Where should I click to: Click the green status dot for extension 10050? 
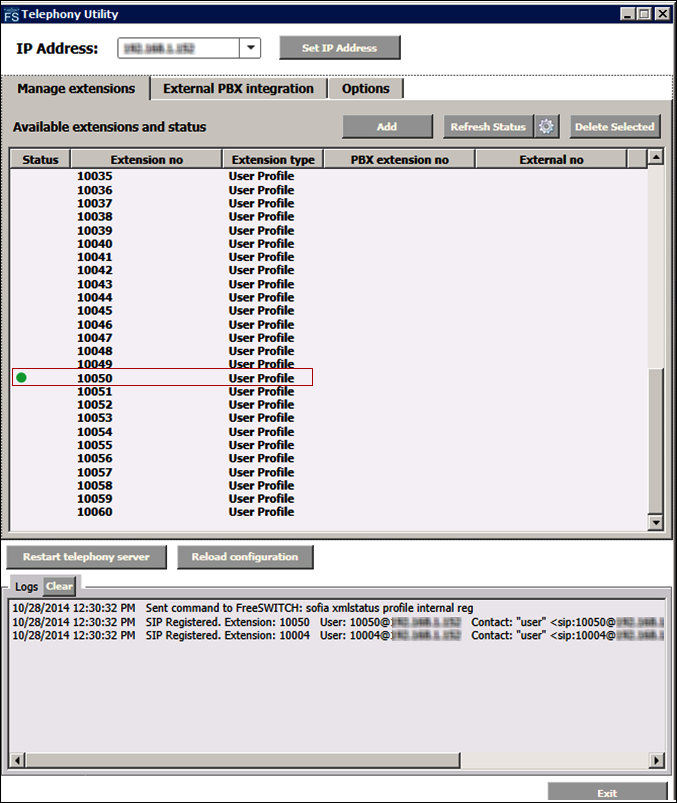pos(21,378)
